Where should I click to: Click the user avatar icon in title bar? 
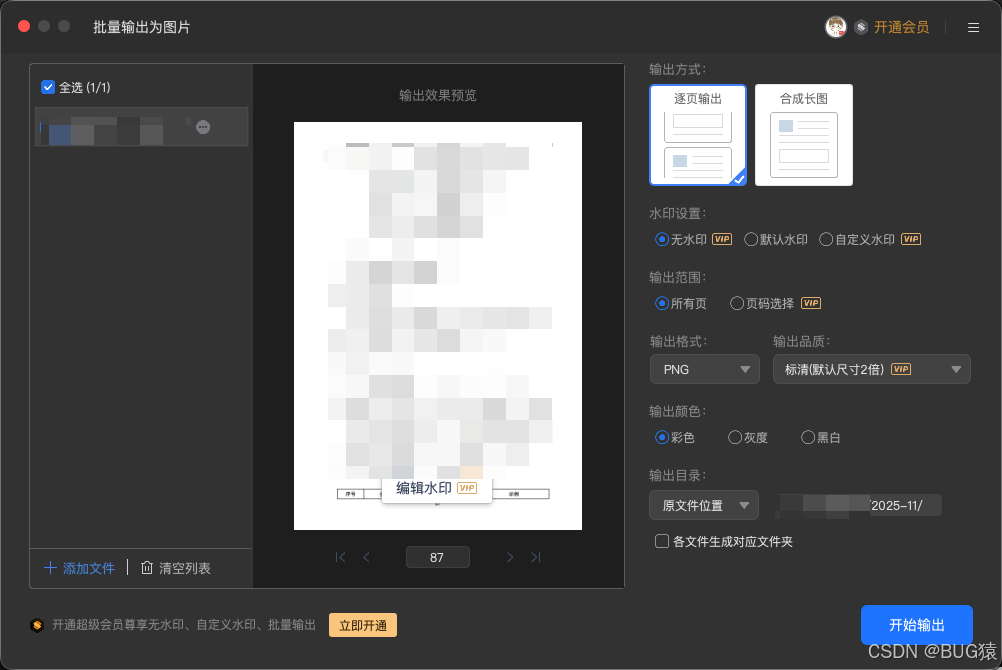[837, 26]
